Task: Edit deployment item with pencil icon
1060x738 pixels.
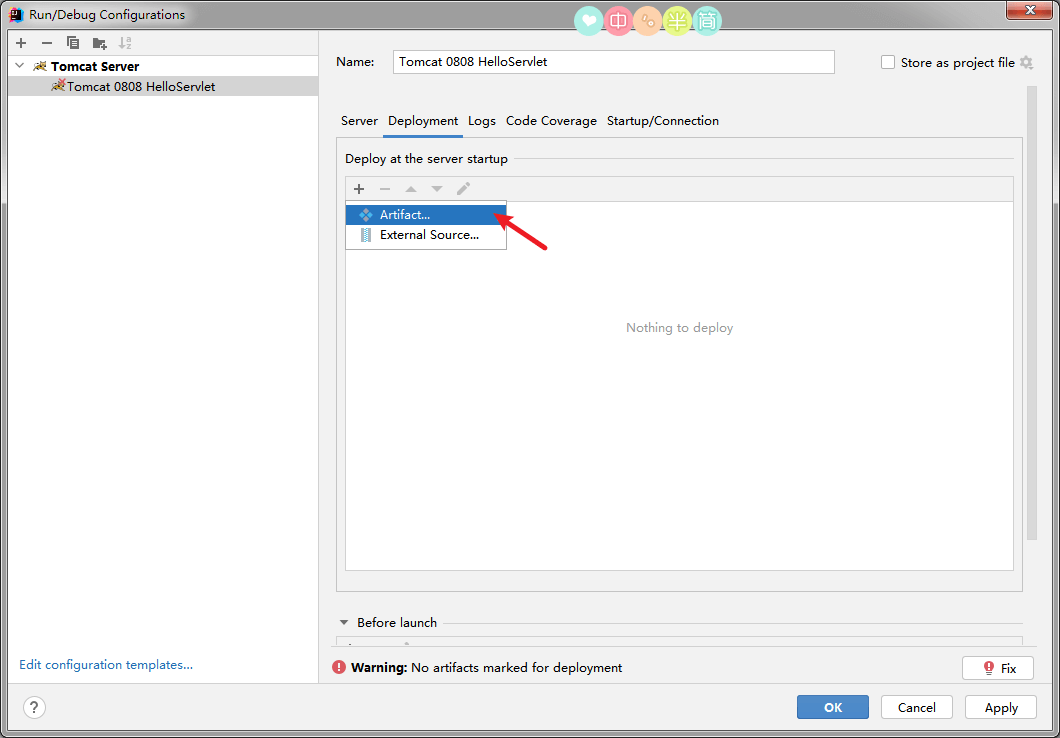Action: 463,189
